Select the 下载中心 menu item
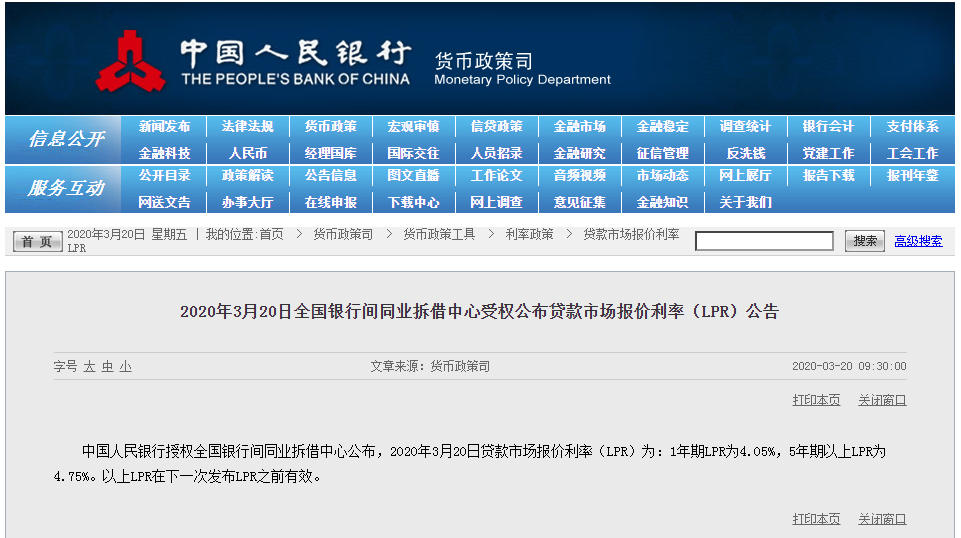This screenshot has width=961, height=538. (413, 202)
